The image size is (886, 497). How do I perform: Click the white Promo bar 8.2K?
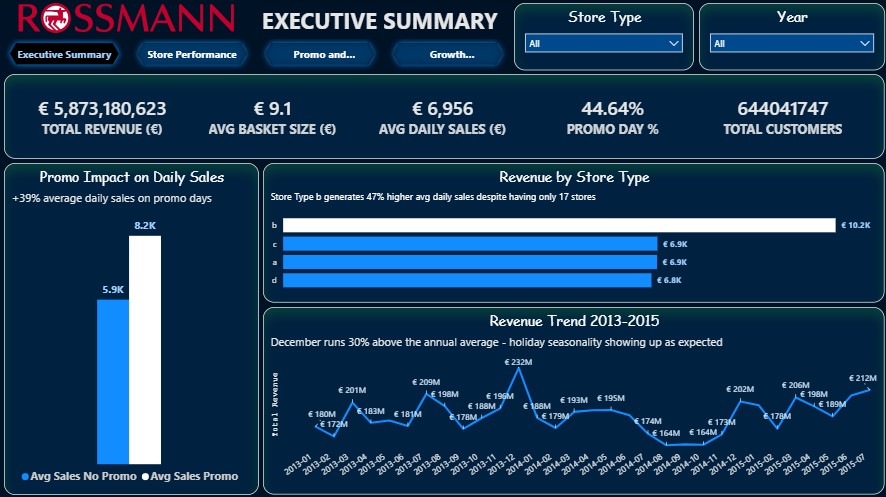tap(145, 350)
